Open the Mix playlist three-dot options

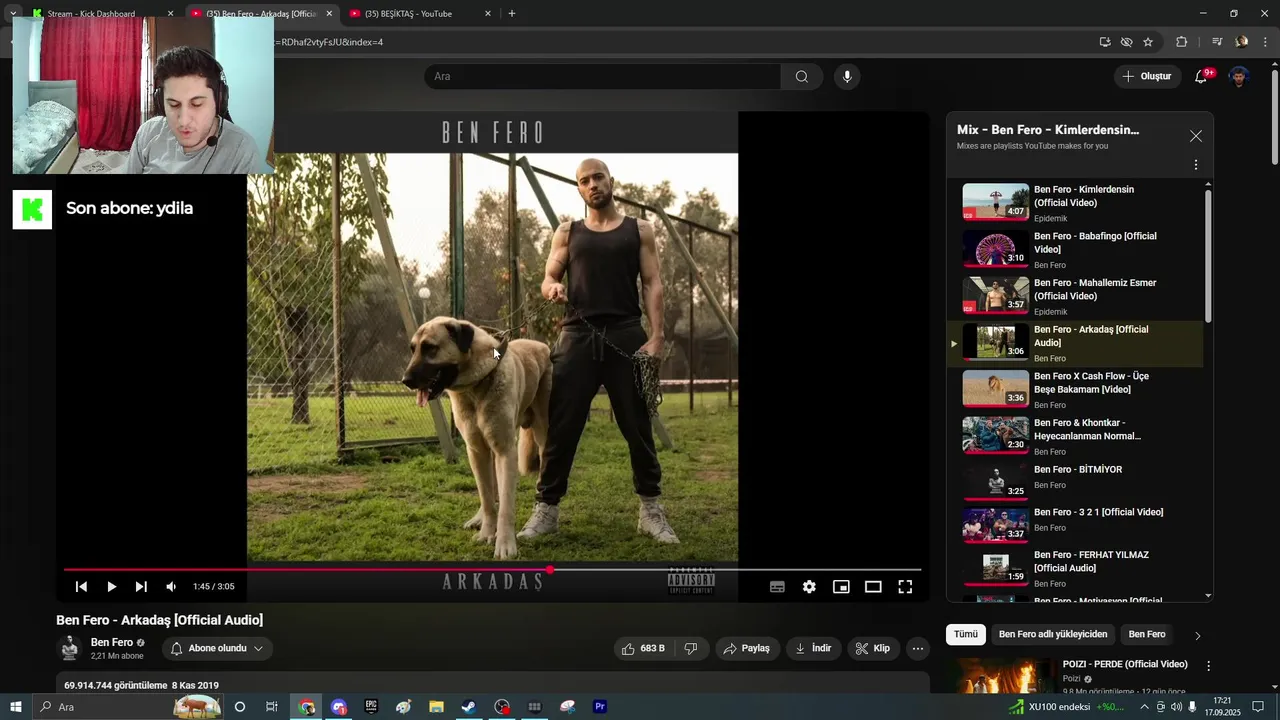pos(1196,165)
